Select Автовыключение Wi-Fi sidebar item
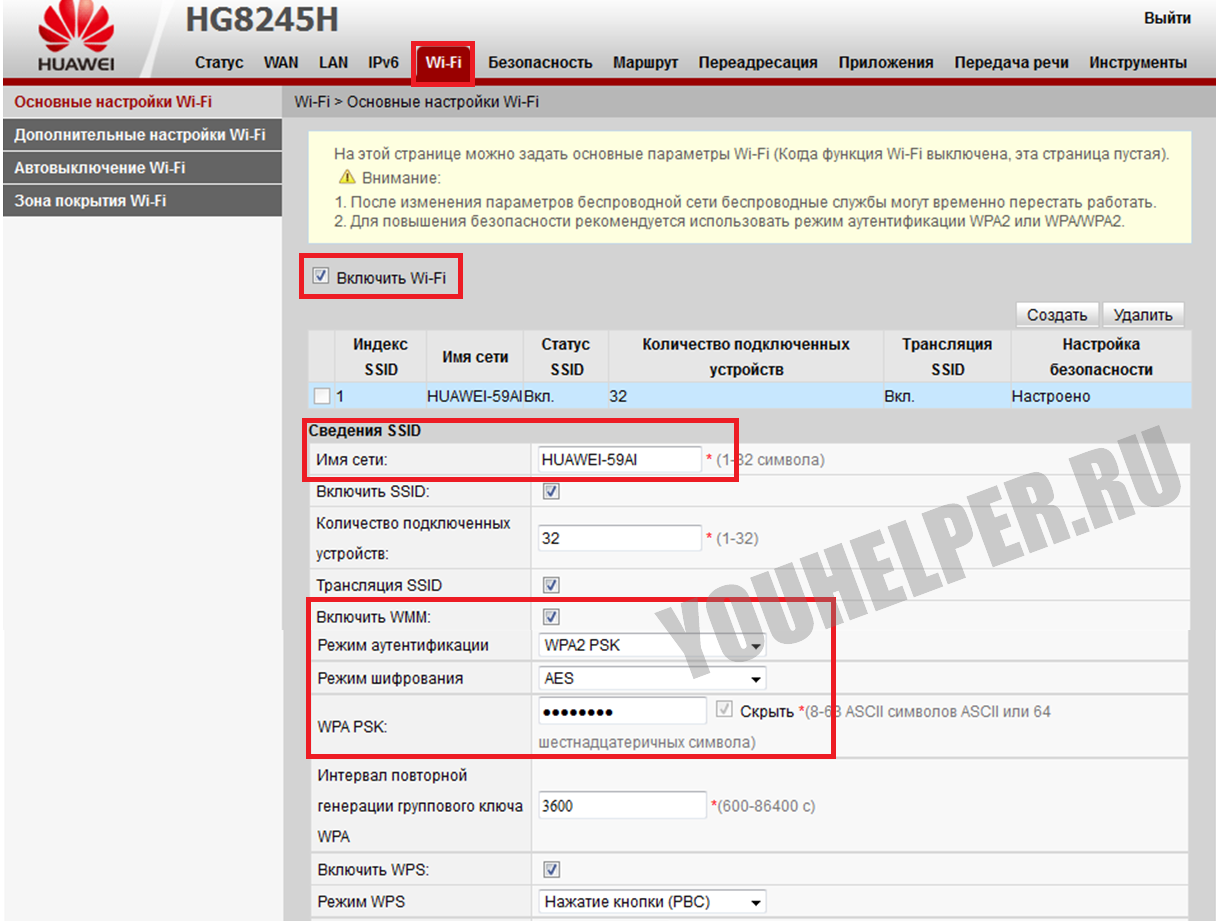The width and height of the screenshot is (1217, 921). (142, 168)
